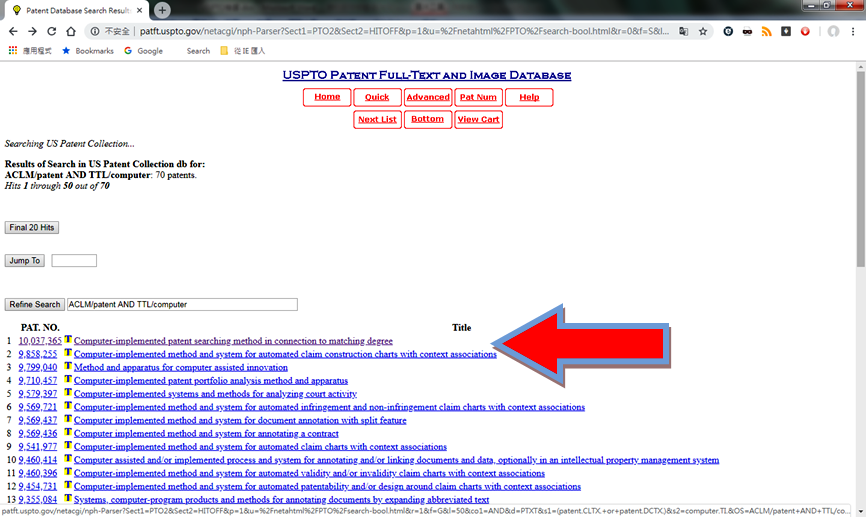Open the Help page

(529, 97)
